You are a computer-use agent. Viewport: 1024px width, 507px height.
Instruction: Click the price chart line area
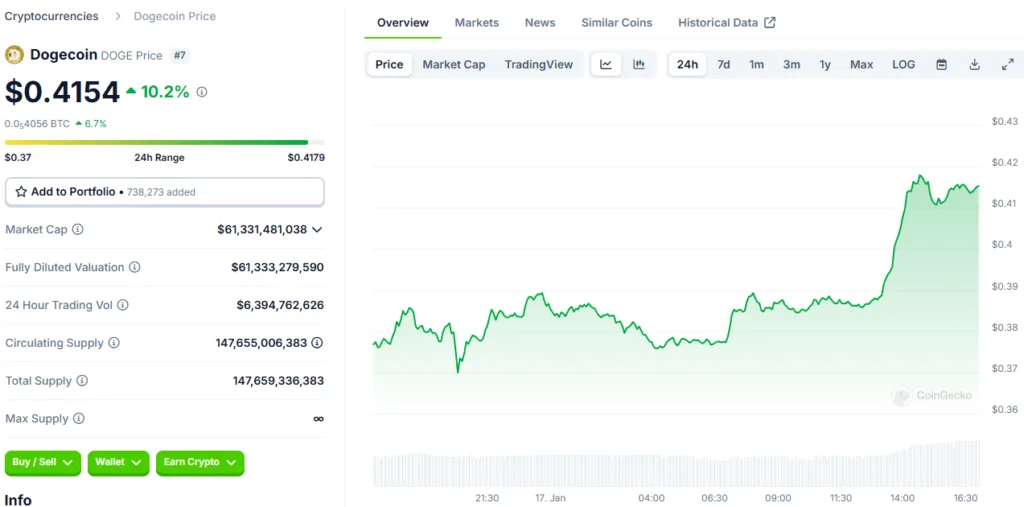coord(676,294)
